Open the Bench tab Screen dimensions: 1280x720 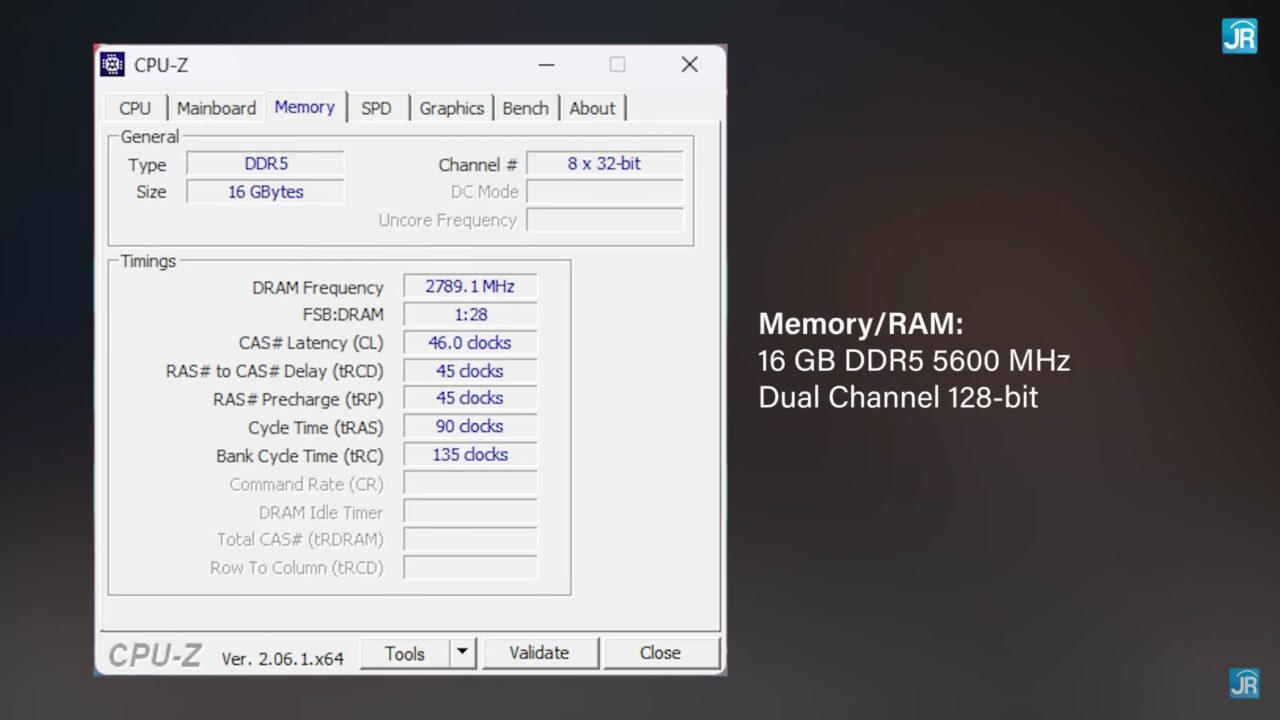coord(526,108)
